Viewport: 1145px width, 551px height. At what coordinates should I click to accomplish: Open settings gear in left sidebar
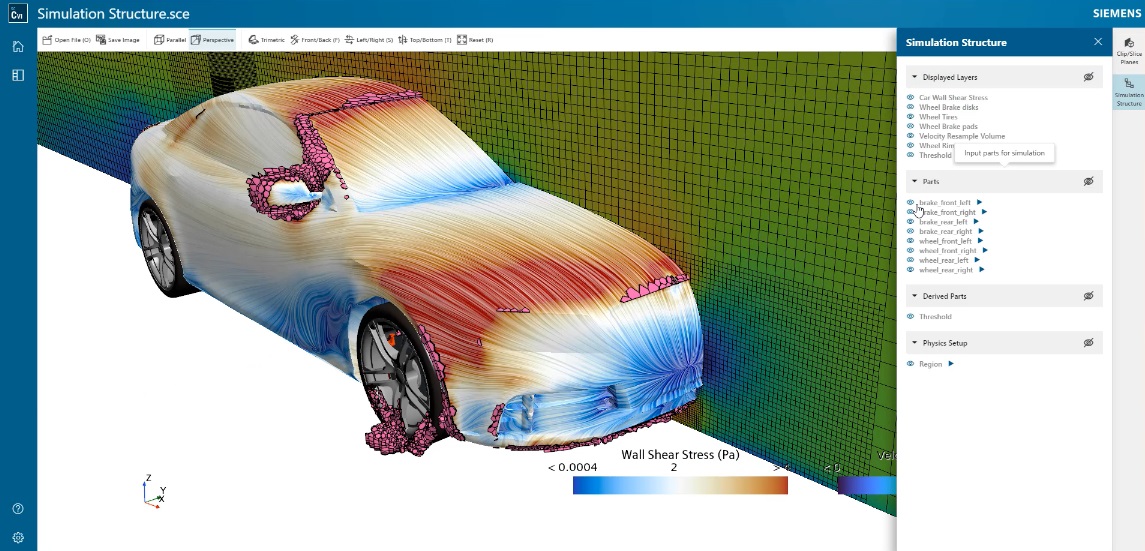[x=18, y=537]
